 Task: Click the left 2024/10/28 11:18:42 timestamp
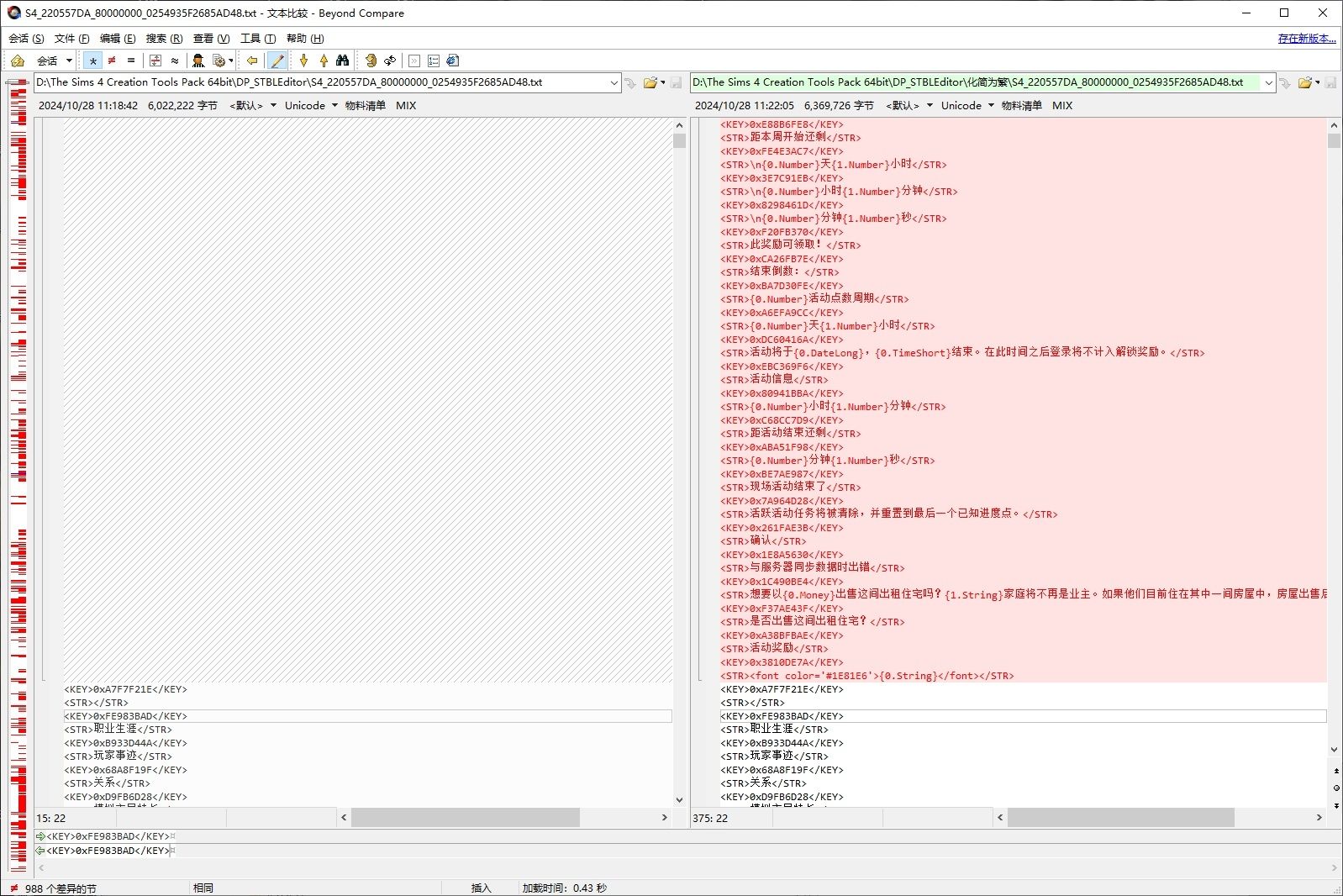click(x=88, y=106)
